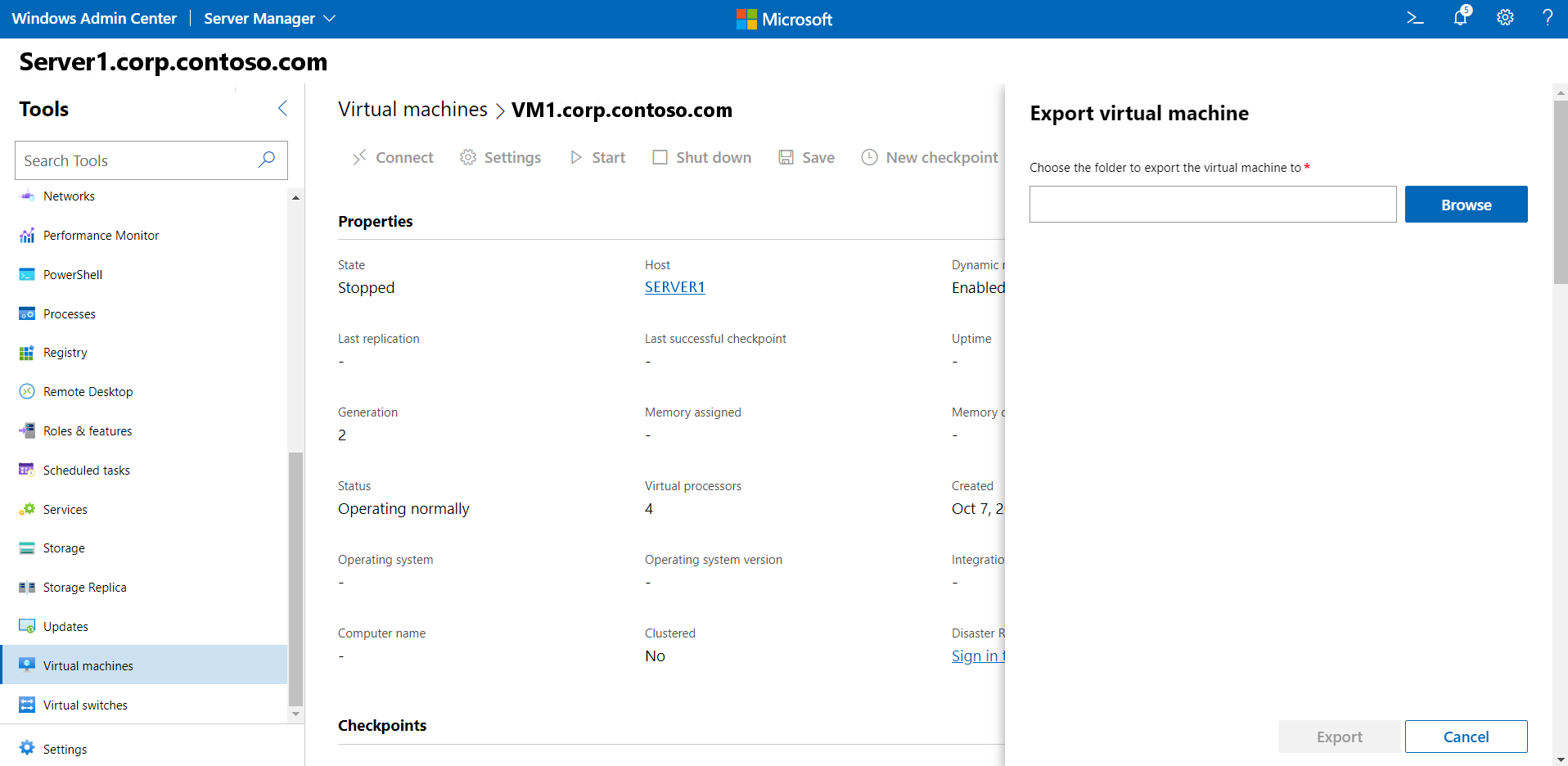Viewport: 1568px width, 766px height.
Task: Click the help question mark icon
Action: 1548,18
